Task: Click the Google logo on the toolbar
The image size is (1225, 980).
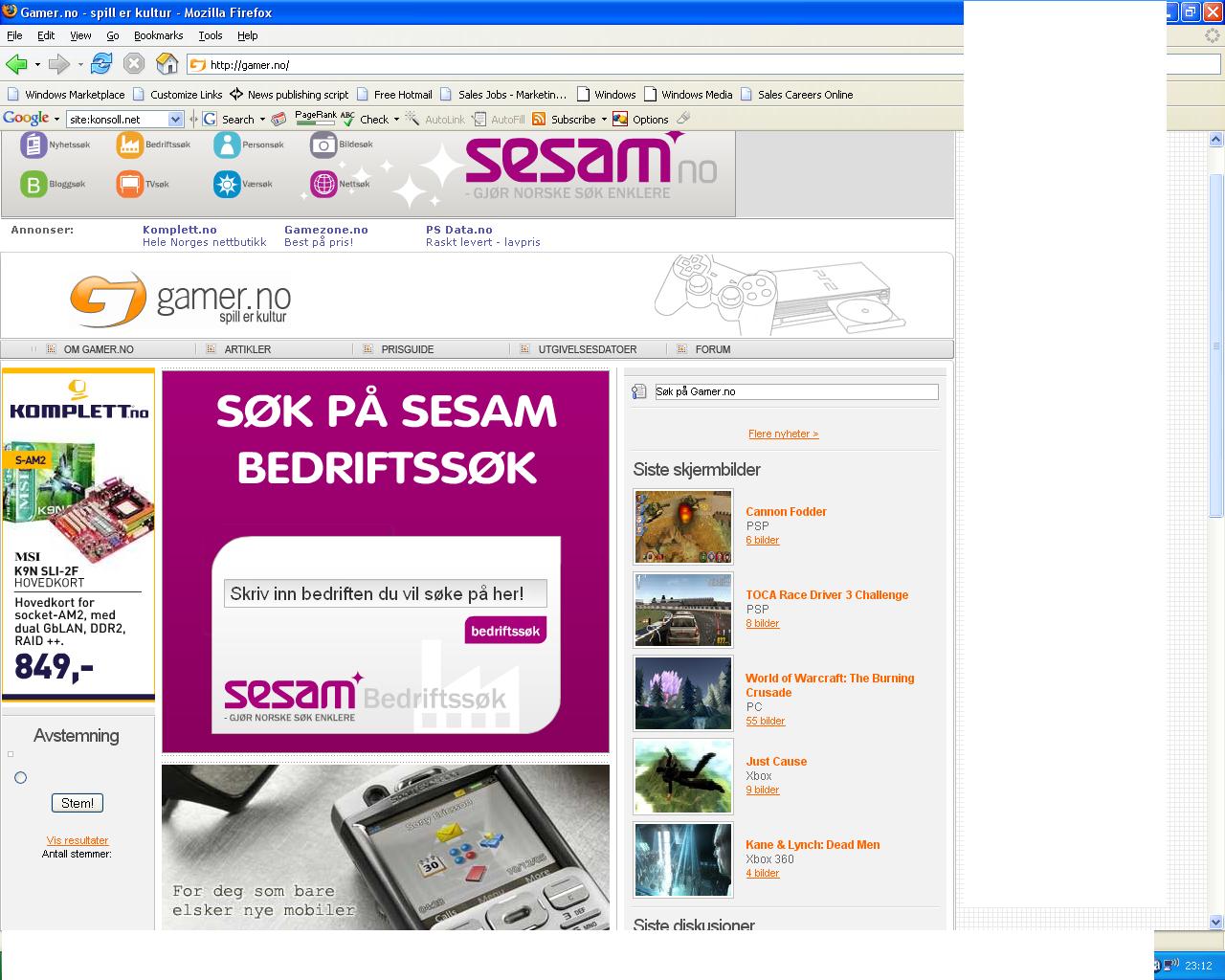Action: [x=26, y=119]
